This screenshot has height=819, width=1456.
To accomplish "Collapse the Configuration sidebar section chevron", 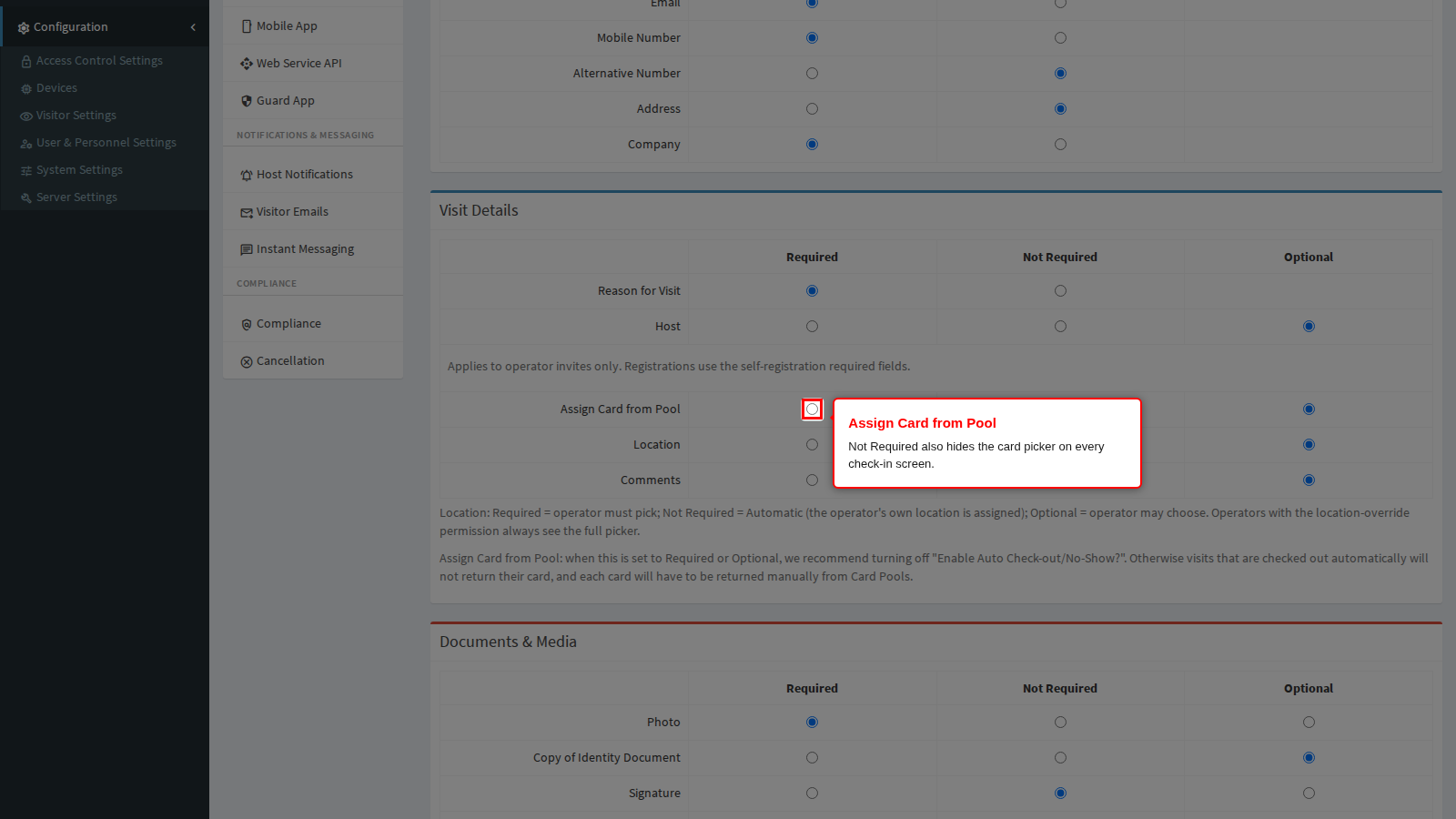I will 193,27.
